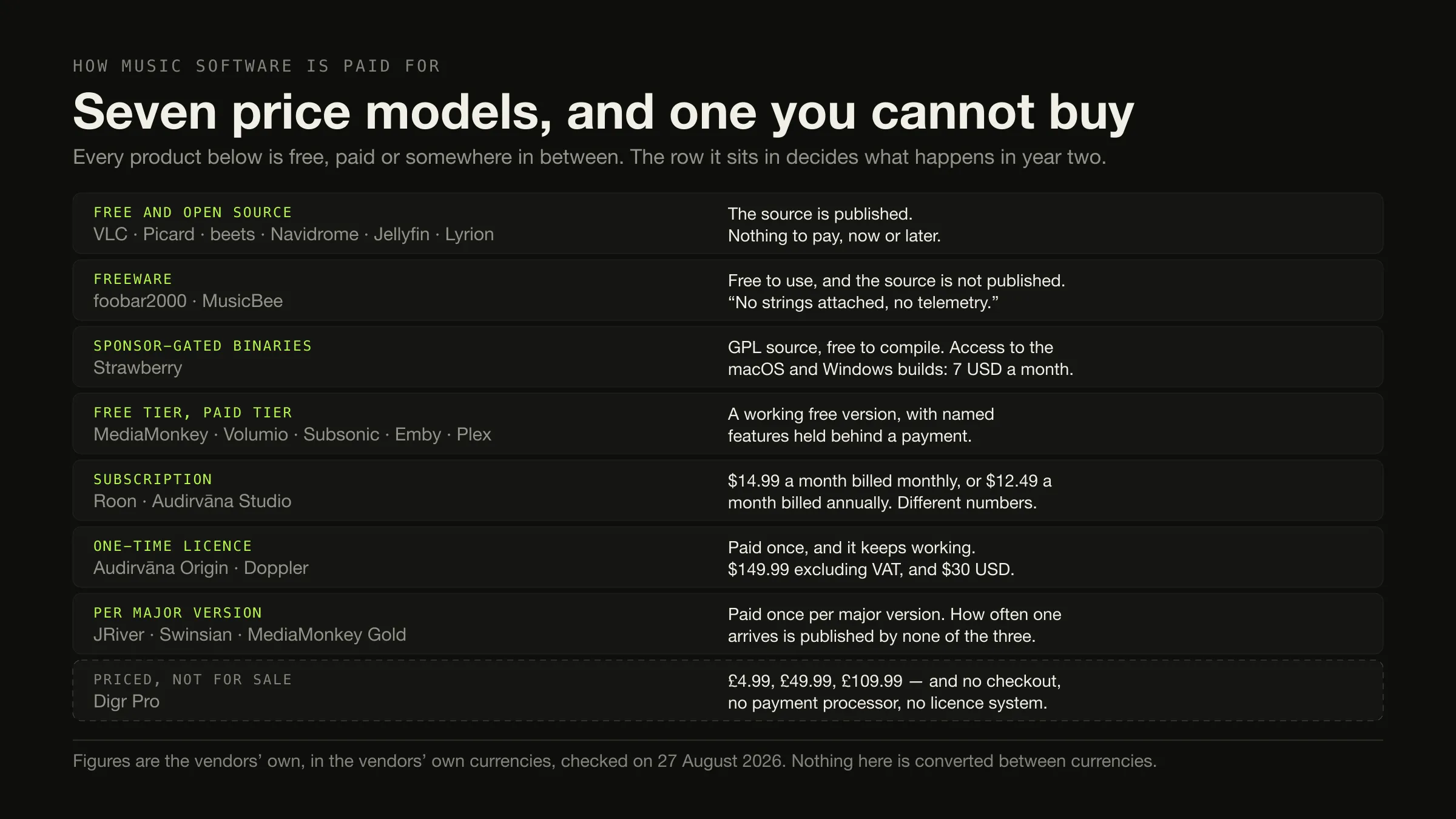
Task: Select 'Audirvāna Origin · Doppler' product list
Action: pyautogui.click(x=201, y=568)
